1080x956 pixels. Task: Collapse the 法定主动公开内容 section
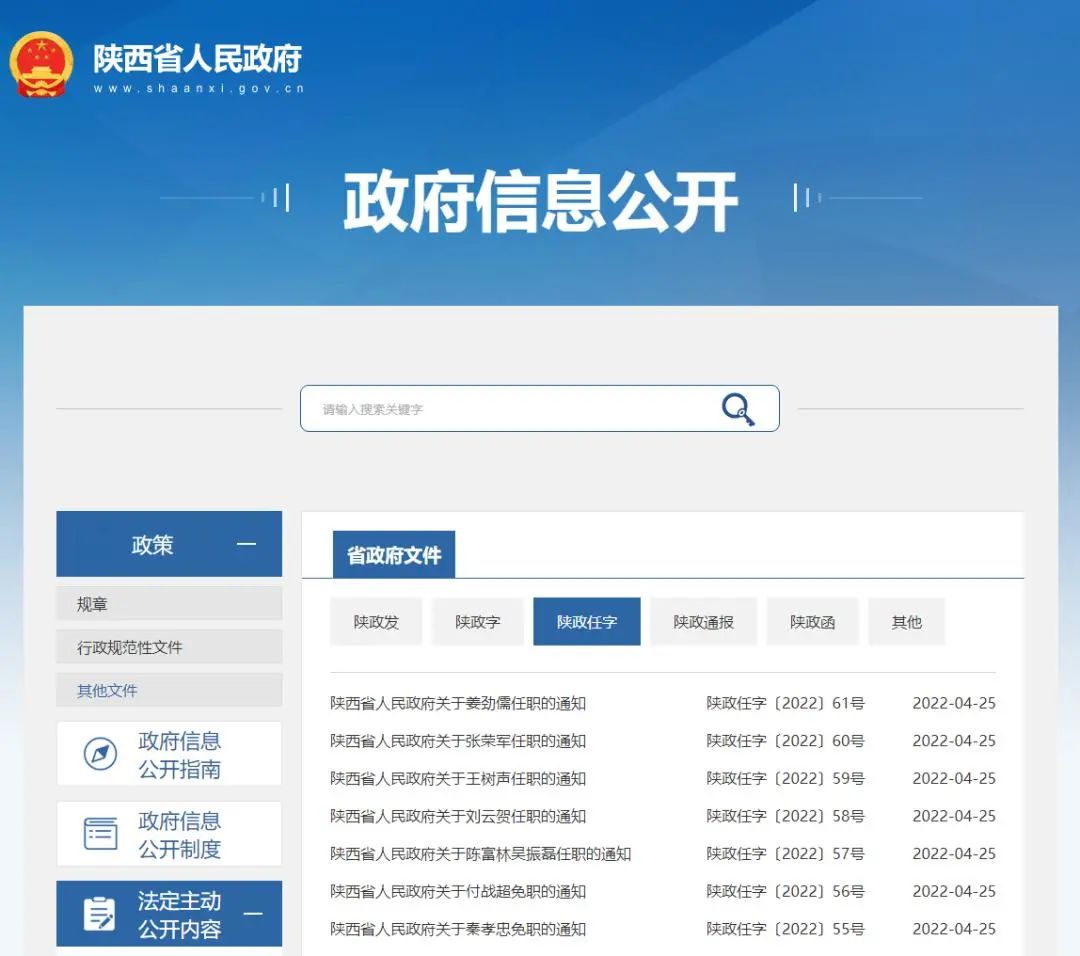click(x=253, y=914)
